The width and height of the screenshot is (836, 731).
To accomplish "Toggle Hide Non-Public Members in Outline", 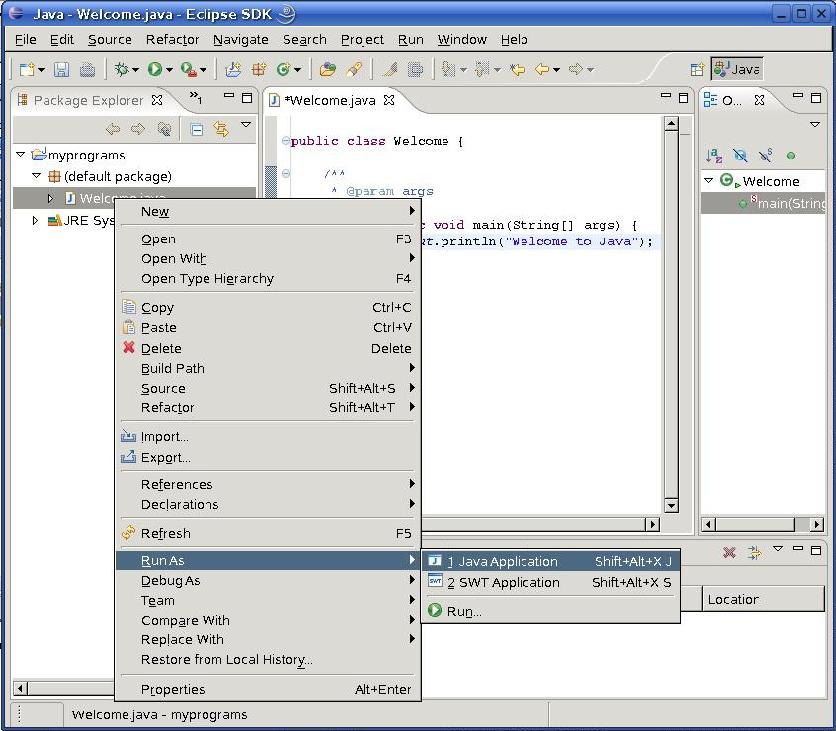I will [x=791, y=156].
